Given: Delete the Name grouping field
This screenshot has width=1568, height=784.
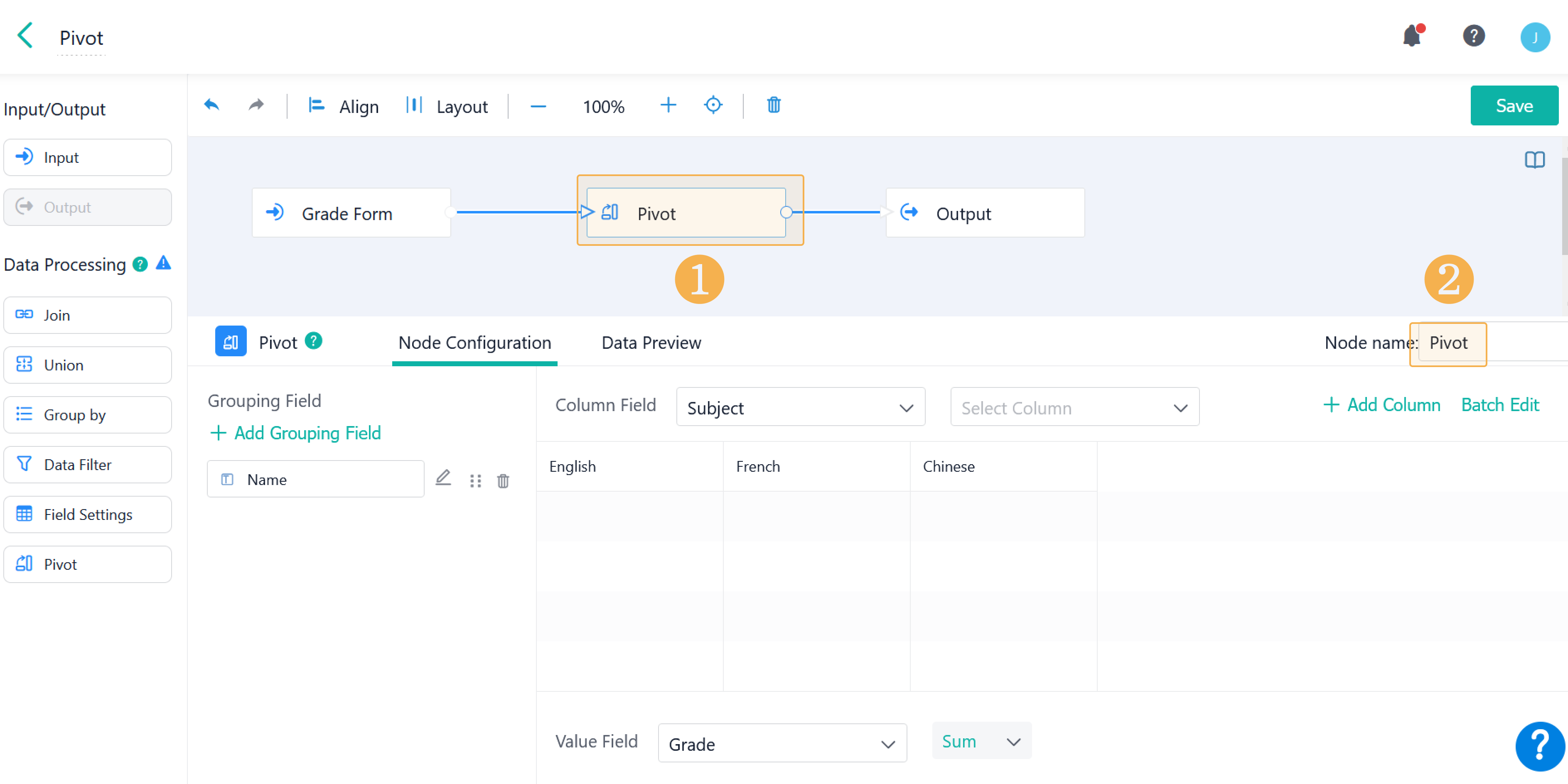Looking at the screenshot, I should click(x=503, y=480).
